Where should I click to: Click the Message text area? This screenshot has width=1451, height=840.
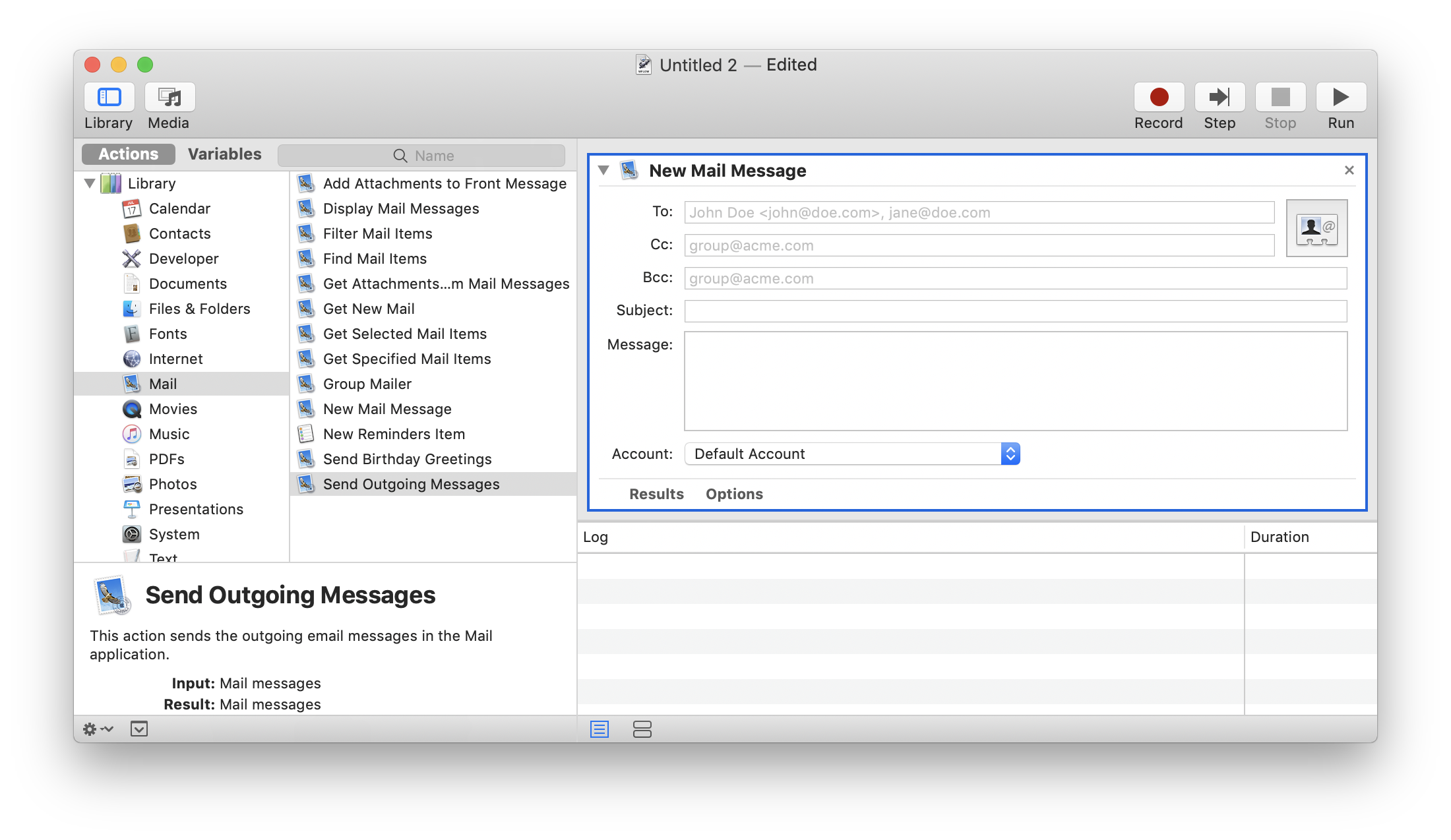(1016, 381)
